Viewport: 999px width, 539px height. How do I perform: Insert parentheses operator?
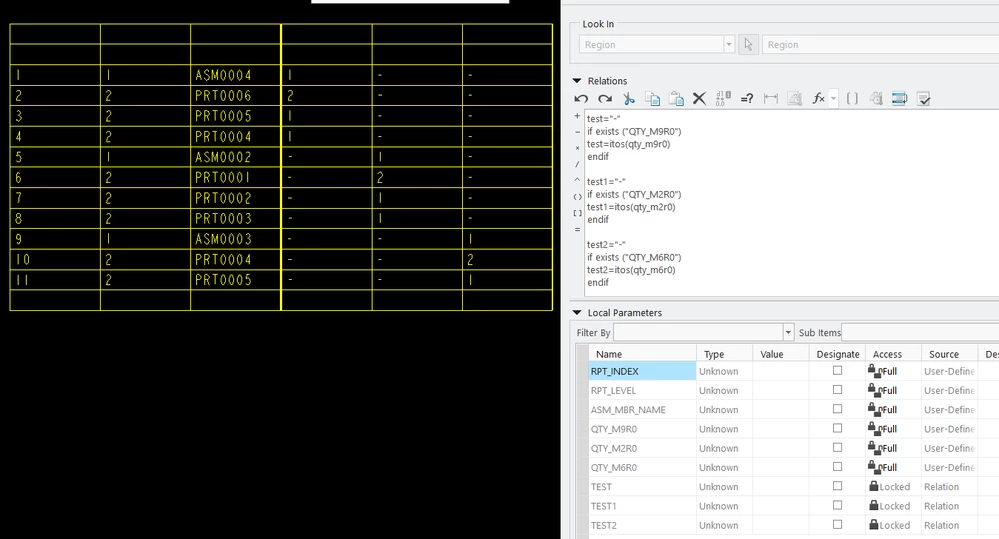click(x=577, y=197)
